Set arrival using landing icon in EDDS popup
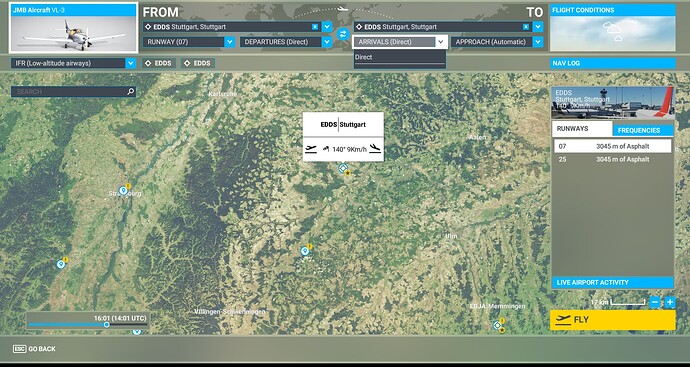Viewport: 690px width, 367px height. point(375,149)
